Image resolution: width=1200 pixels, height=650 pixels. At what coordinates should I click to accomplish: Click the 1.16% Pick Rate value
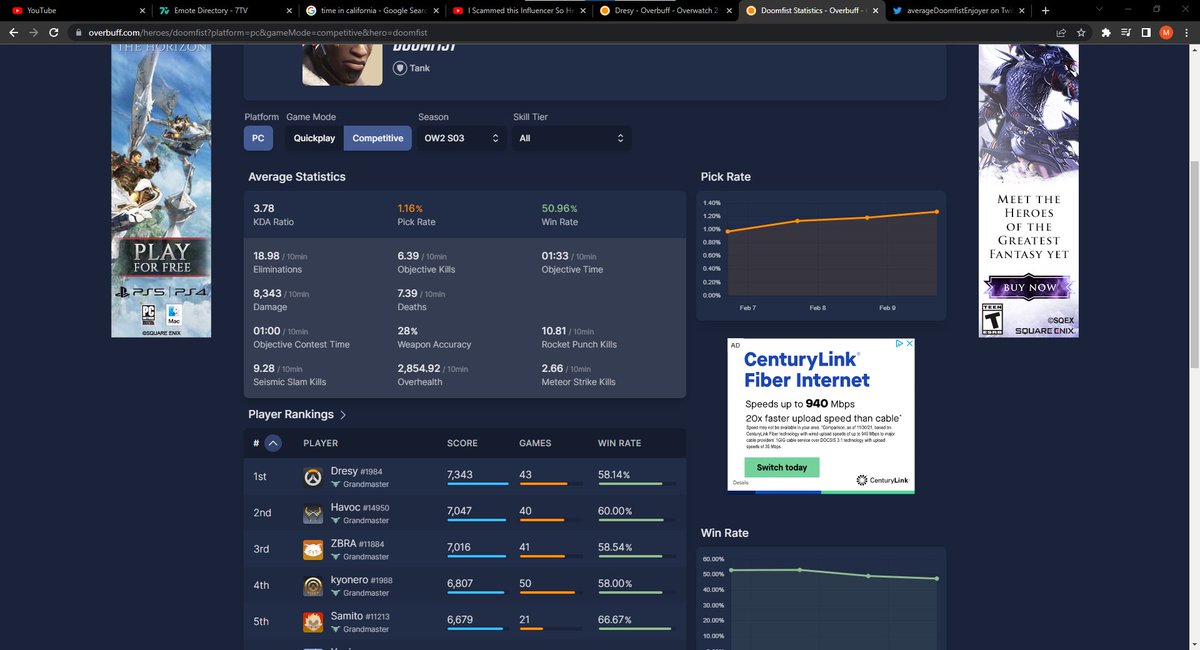tap(410, 208)
